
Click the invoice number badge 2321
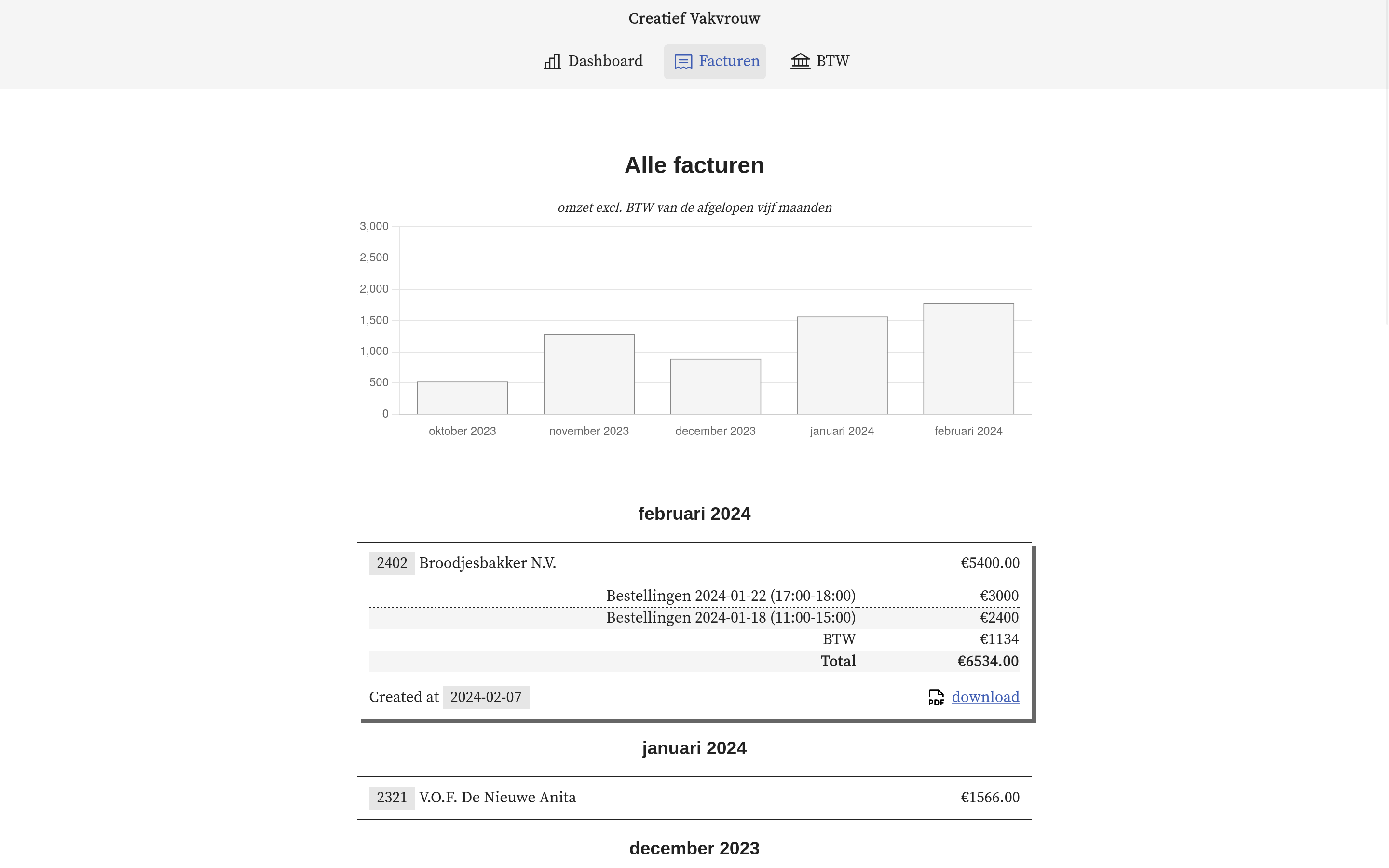392,798
